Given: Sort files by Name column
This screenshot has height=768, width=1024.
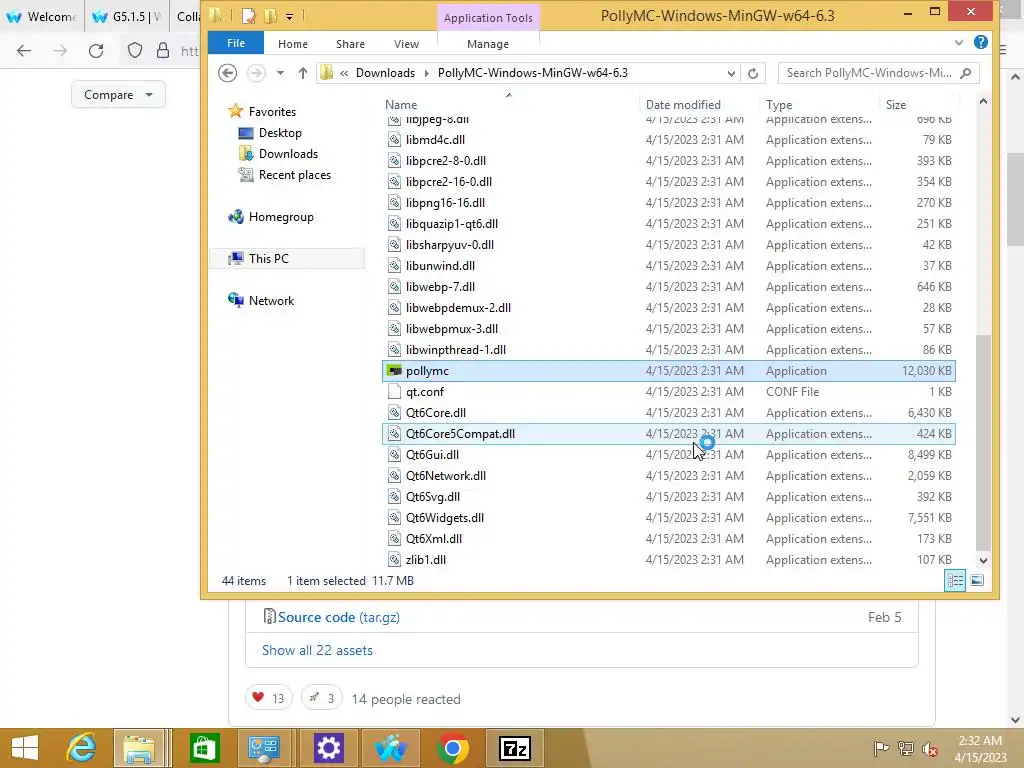Looking at the screenshot, I should 401,104.
